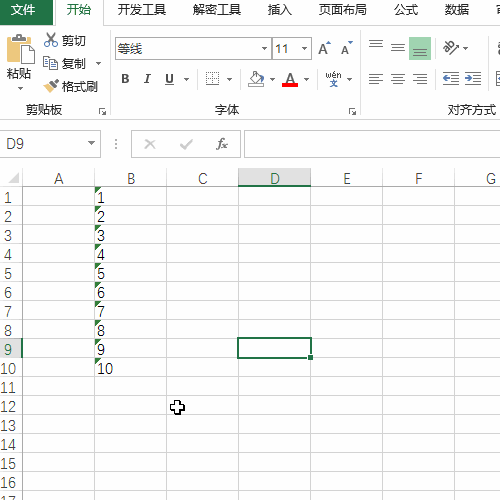Toggle center horizontal alignment

click(398, 79)
